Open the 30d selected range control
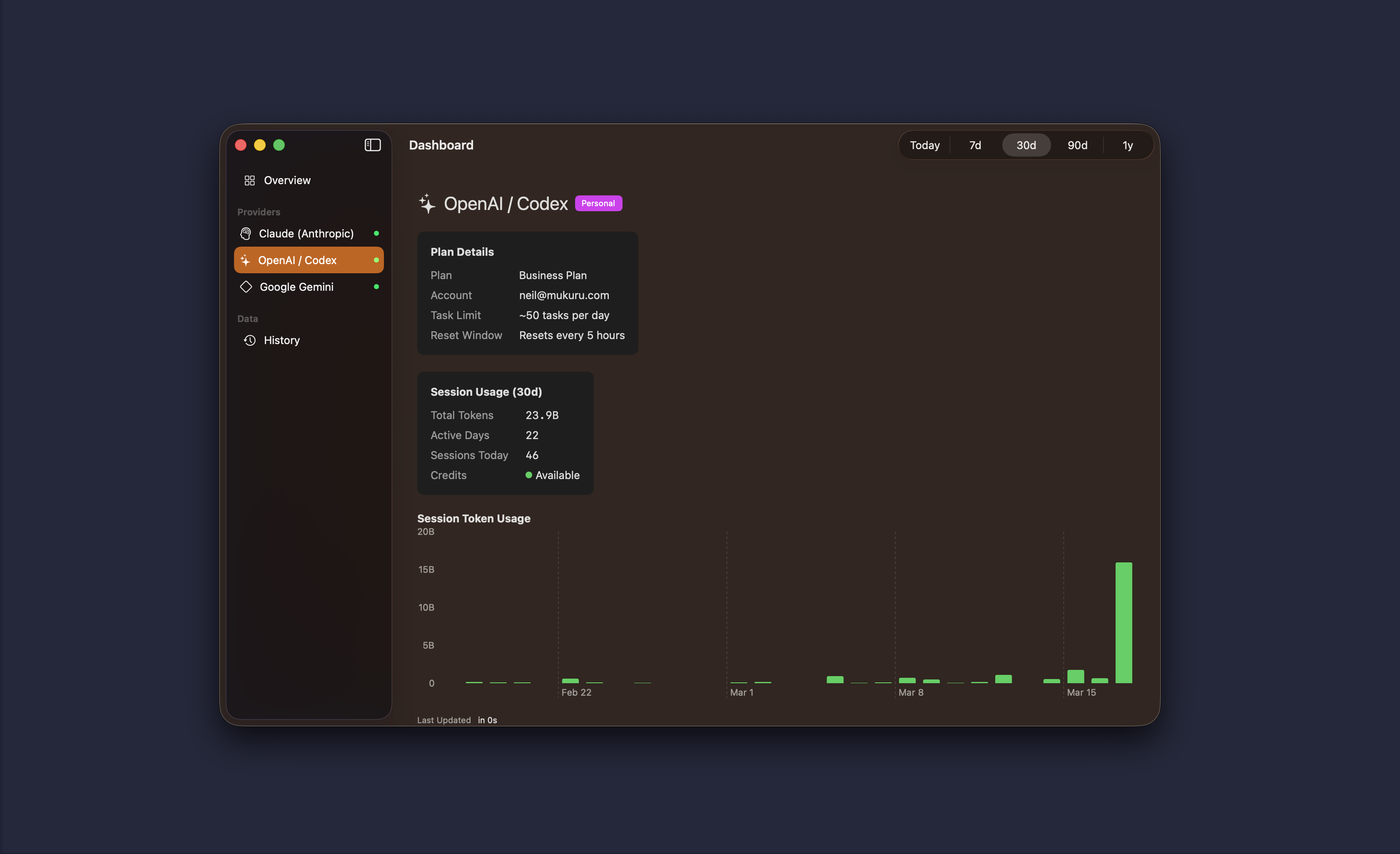 pos(1026,145)
